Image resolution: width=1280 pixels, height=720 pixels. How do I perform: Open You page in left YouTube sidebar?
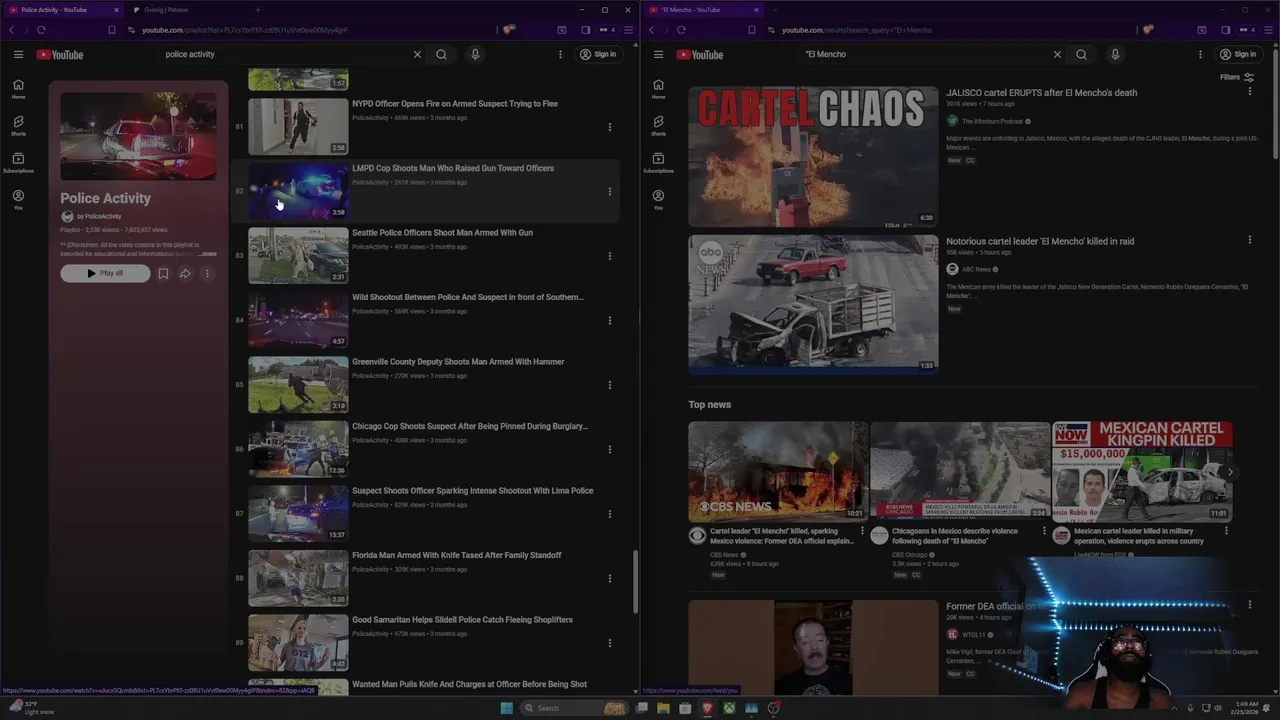click(x=18, y=200)
